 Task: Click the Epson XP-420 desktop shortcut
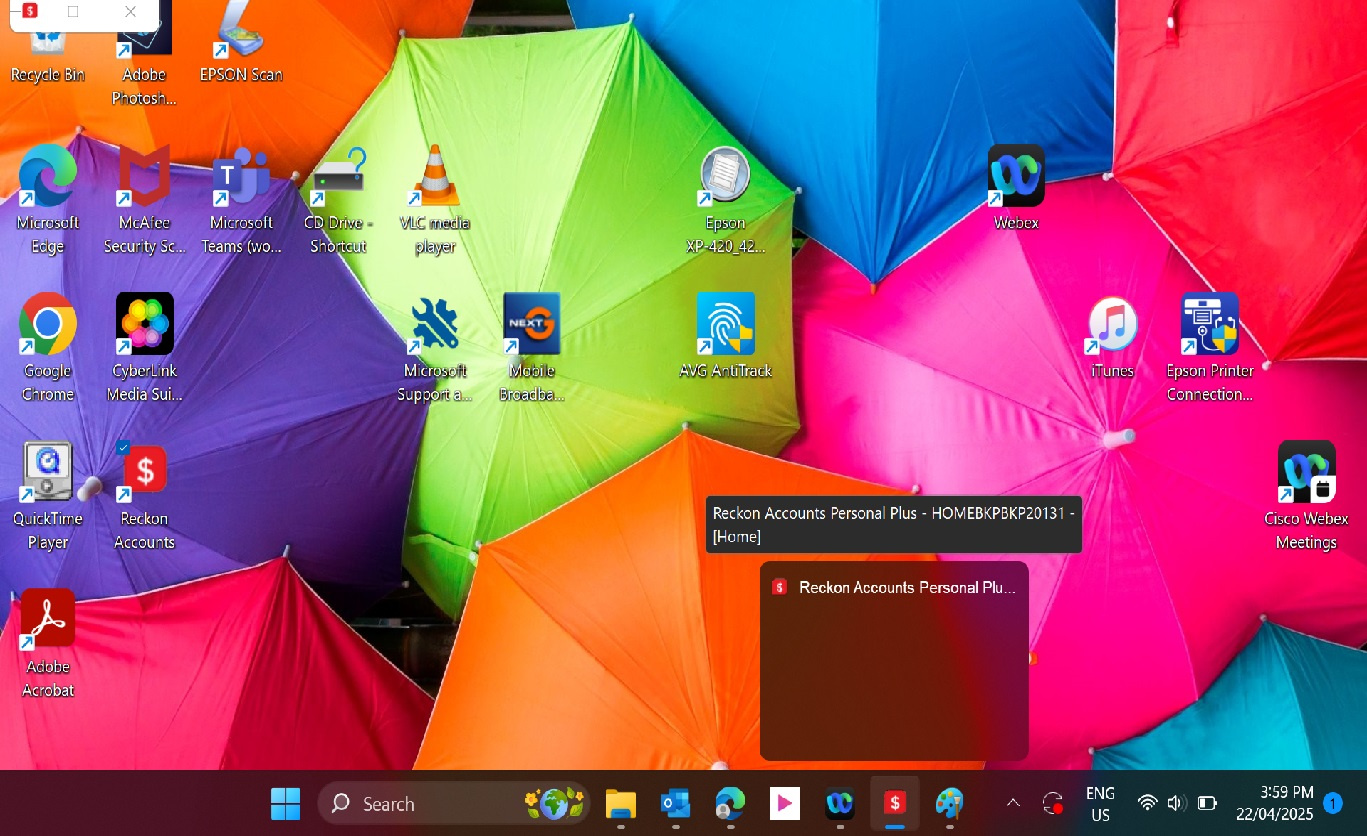click(725, 200)
